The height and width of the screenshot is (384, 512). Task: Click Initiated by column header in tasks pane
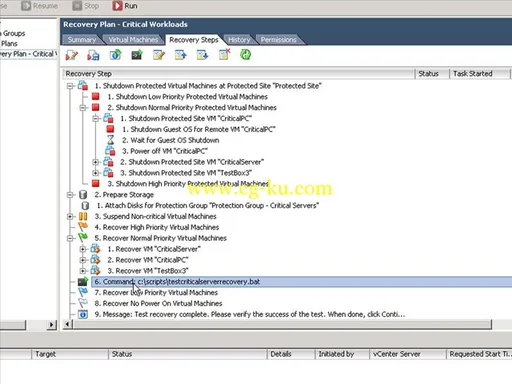click(342, 354)
